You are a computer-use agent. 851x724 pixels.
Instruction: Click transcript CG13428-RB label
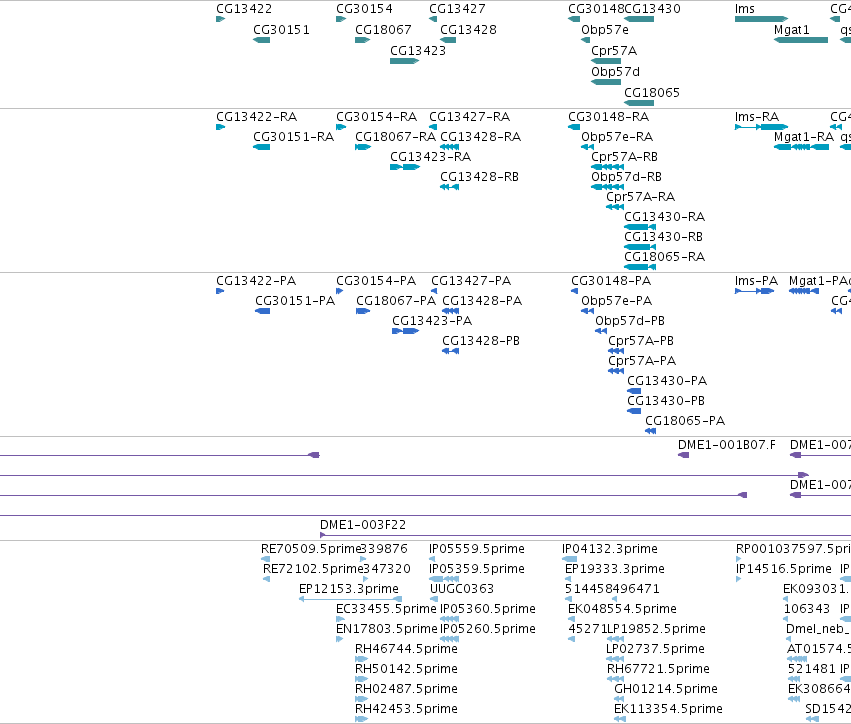point(479,177)
